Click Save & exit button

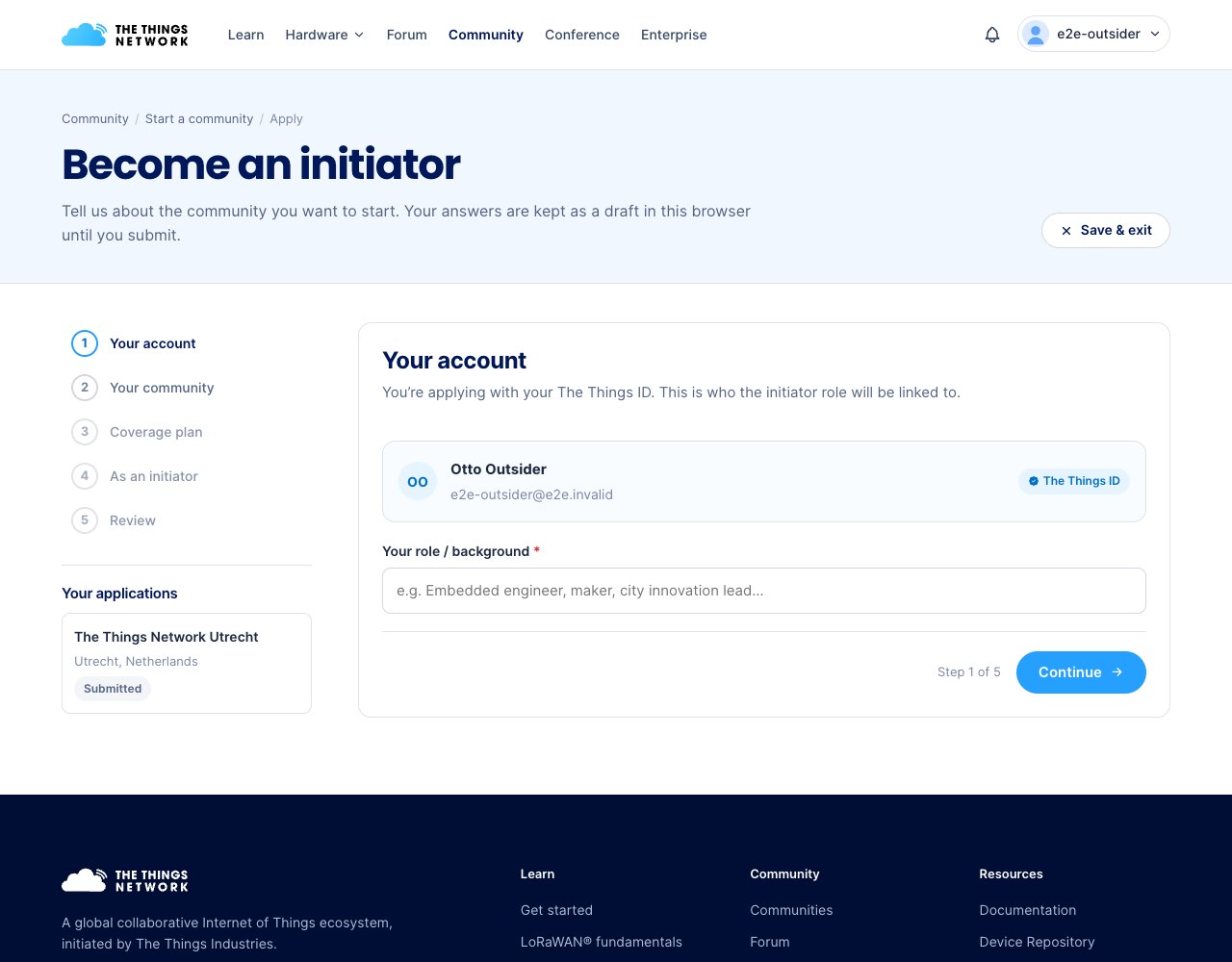click(x=1106, y=230)
